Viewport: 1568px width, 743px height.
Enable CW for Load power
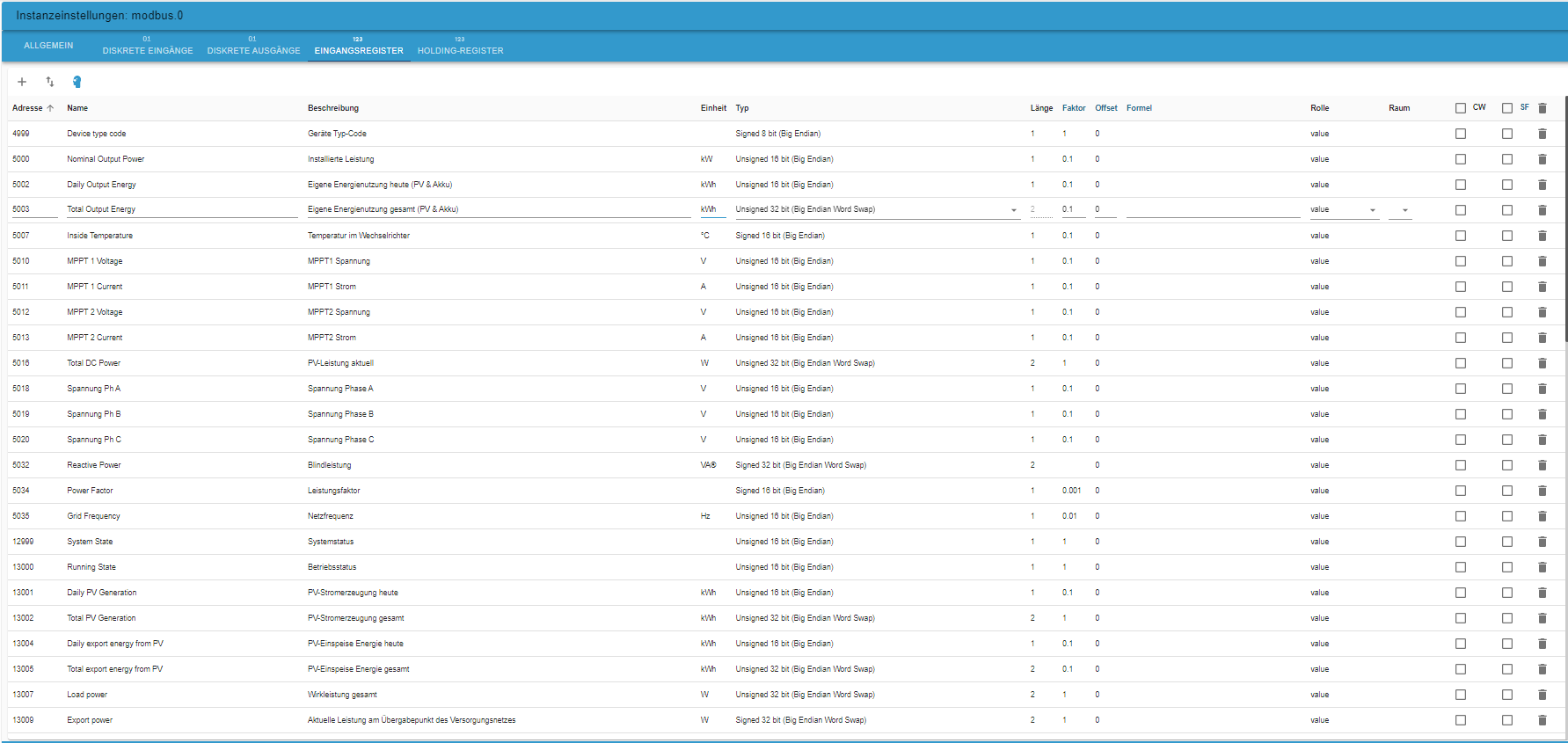coord(1461,695)
